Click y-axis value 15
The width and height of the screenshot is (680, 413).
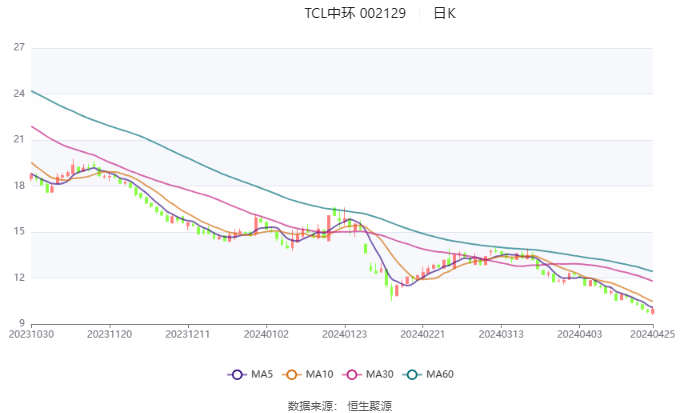[19, 232]
